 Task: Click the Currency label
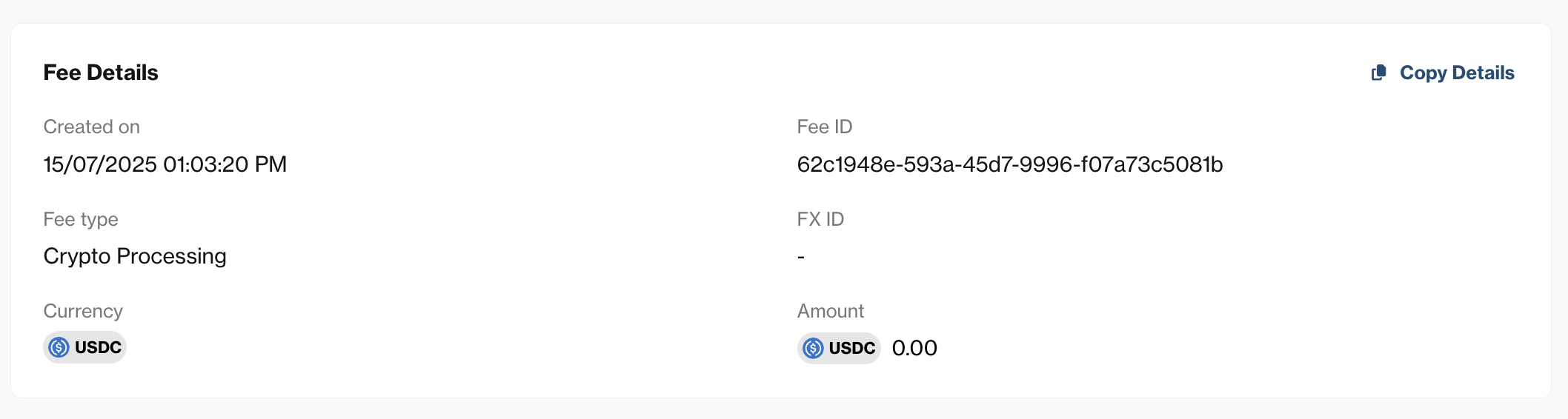coord(83,312)
